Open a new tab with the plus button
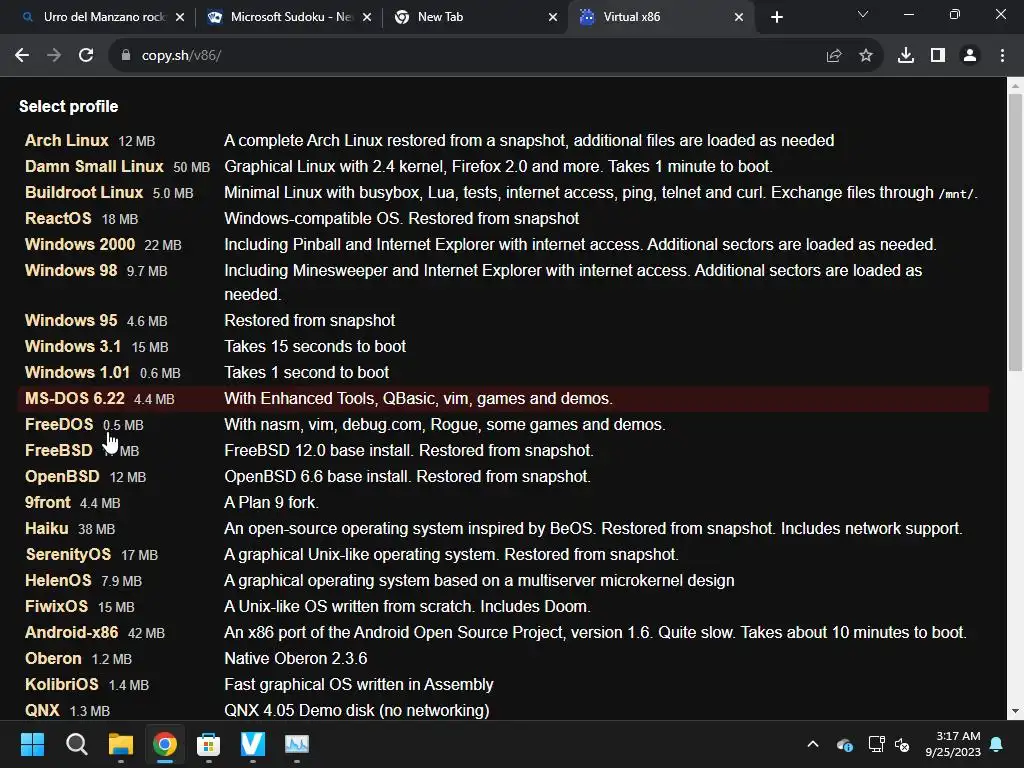Screen dimensions: 1024x768 coord(776,18)
